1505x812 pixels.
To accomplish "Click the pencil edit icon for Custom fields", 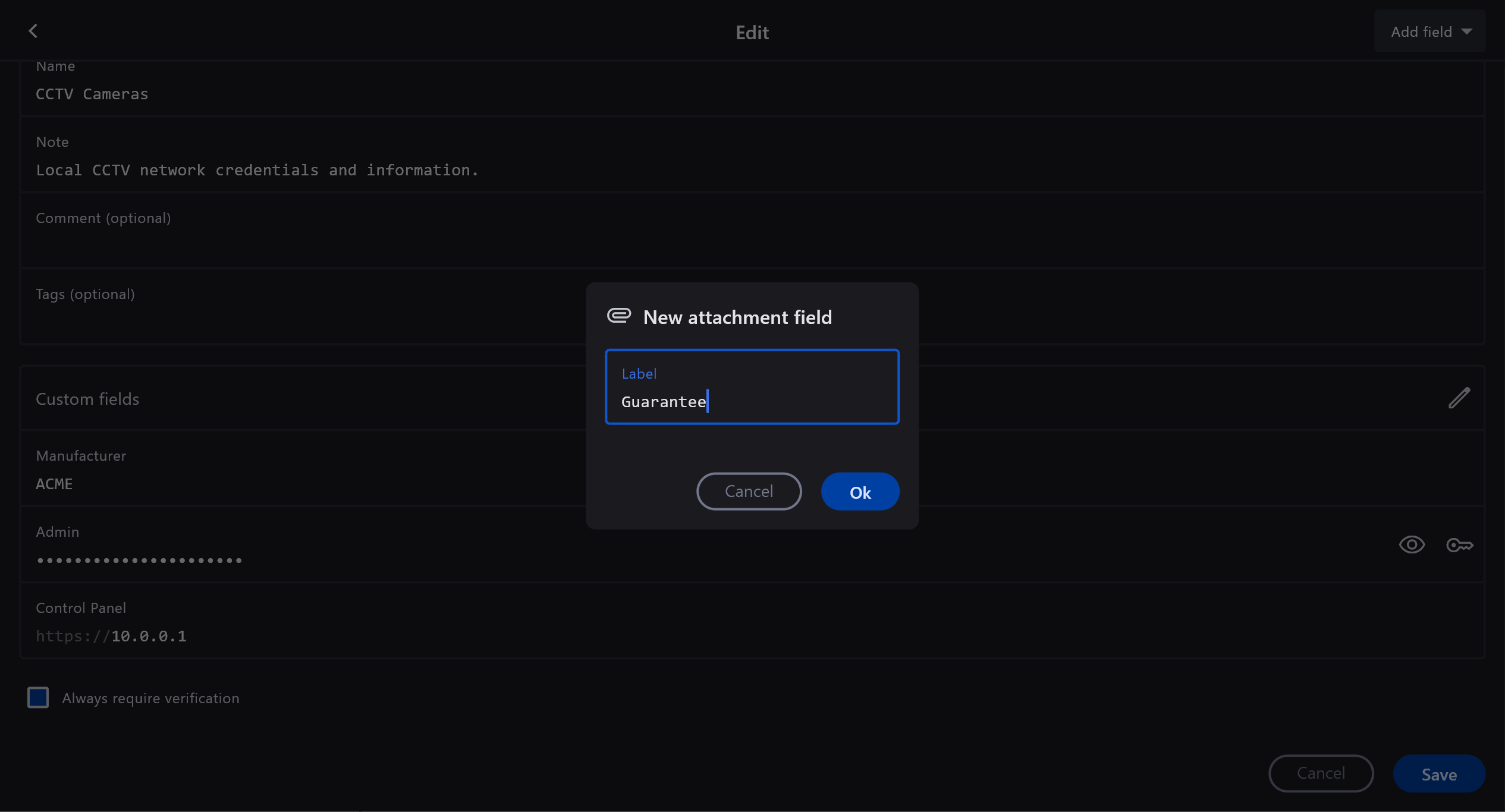I will [1459, 398].
